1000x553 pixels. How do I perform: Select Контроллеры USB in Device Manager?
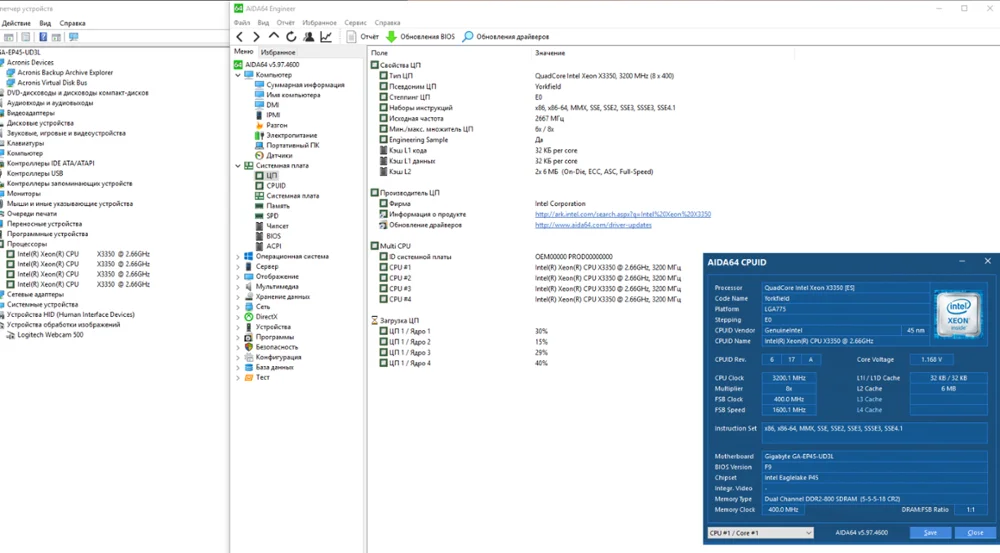click(x=35, y=173)
